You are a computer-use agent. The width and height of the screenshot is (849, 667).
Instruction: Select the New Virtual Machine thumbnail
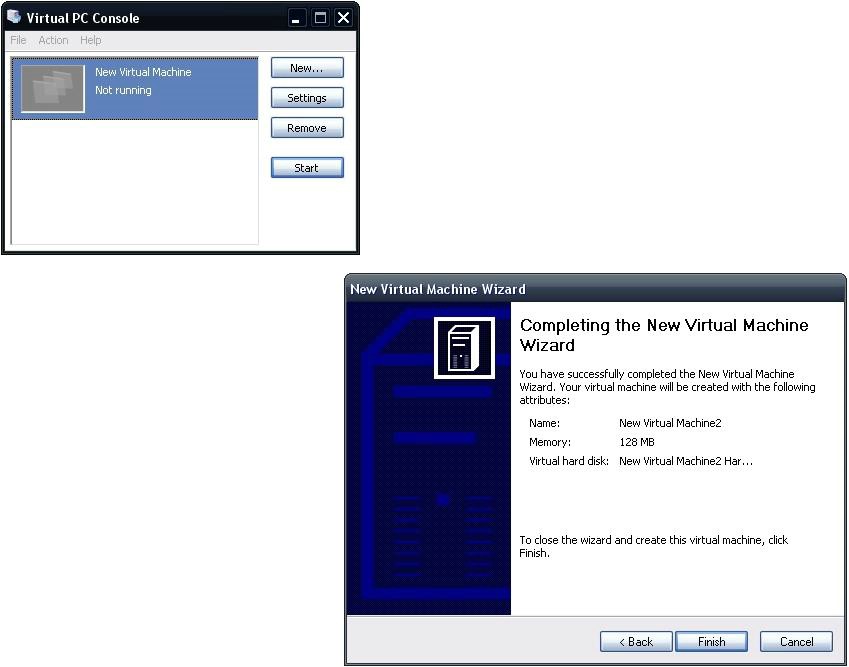tap(53, 89)
